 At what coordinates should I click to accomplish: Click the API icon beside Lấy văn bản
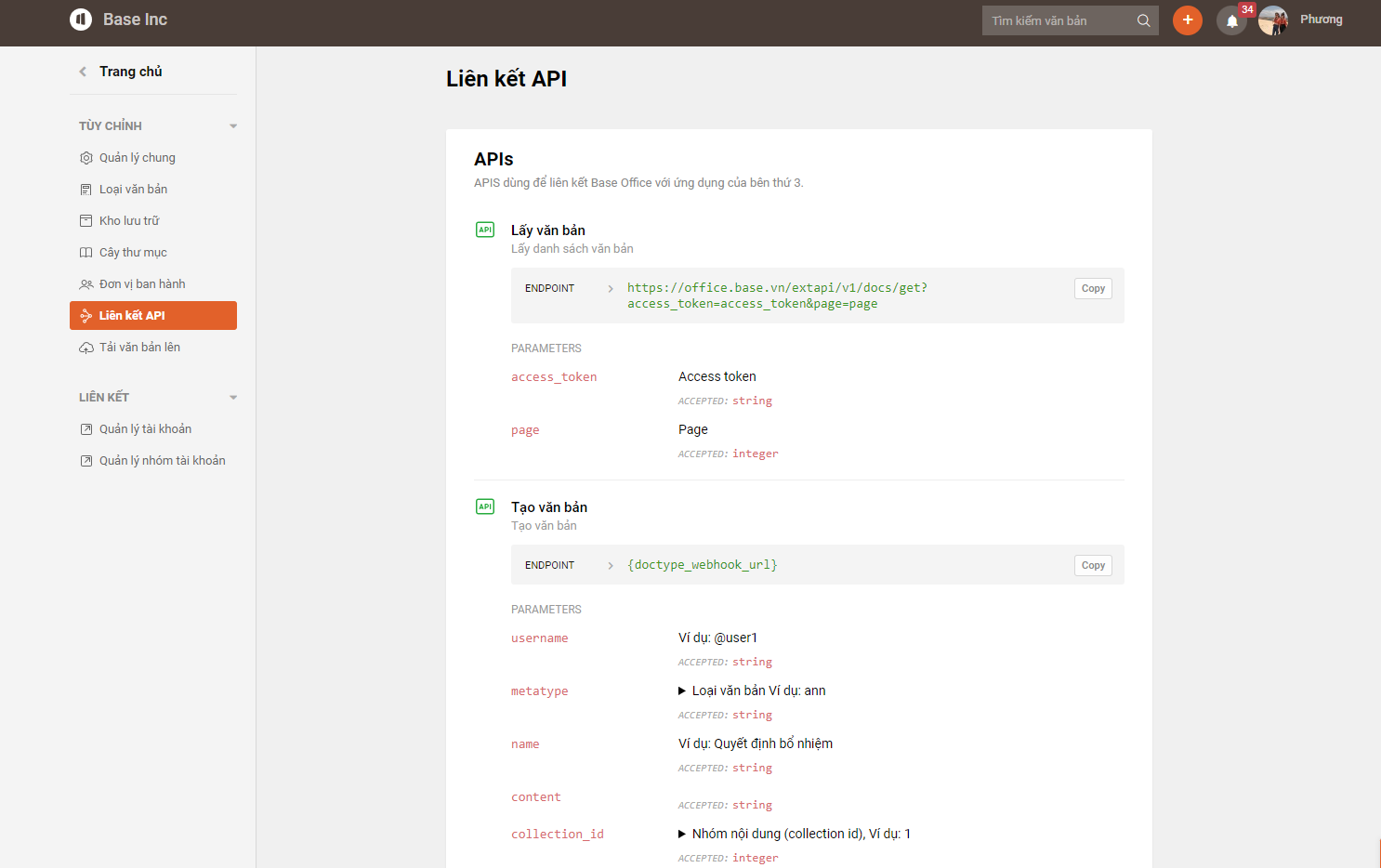485,230
